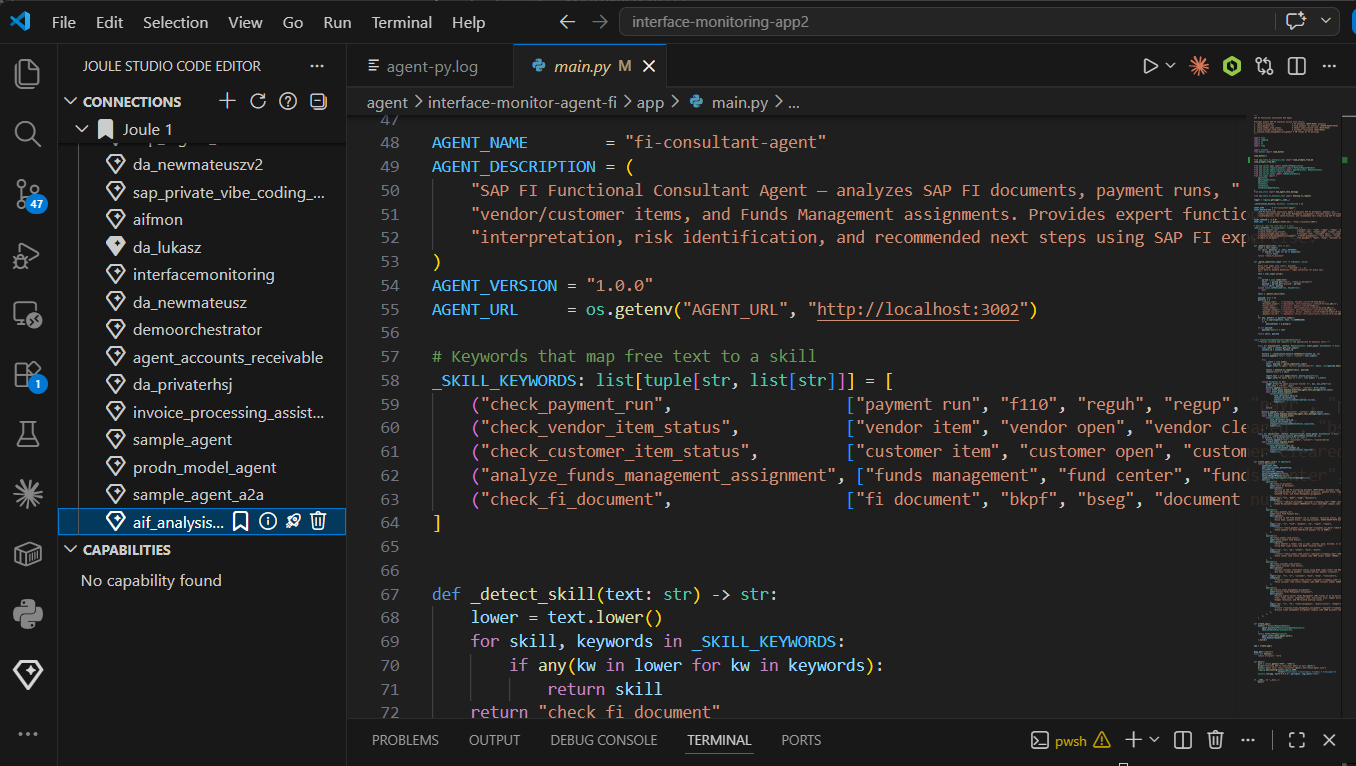
Task: Open editor more actions ellipsis
Action: (x=1329, y=66)
